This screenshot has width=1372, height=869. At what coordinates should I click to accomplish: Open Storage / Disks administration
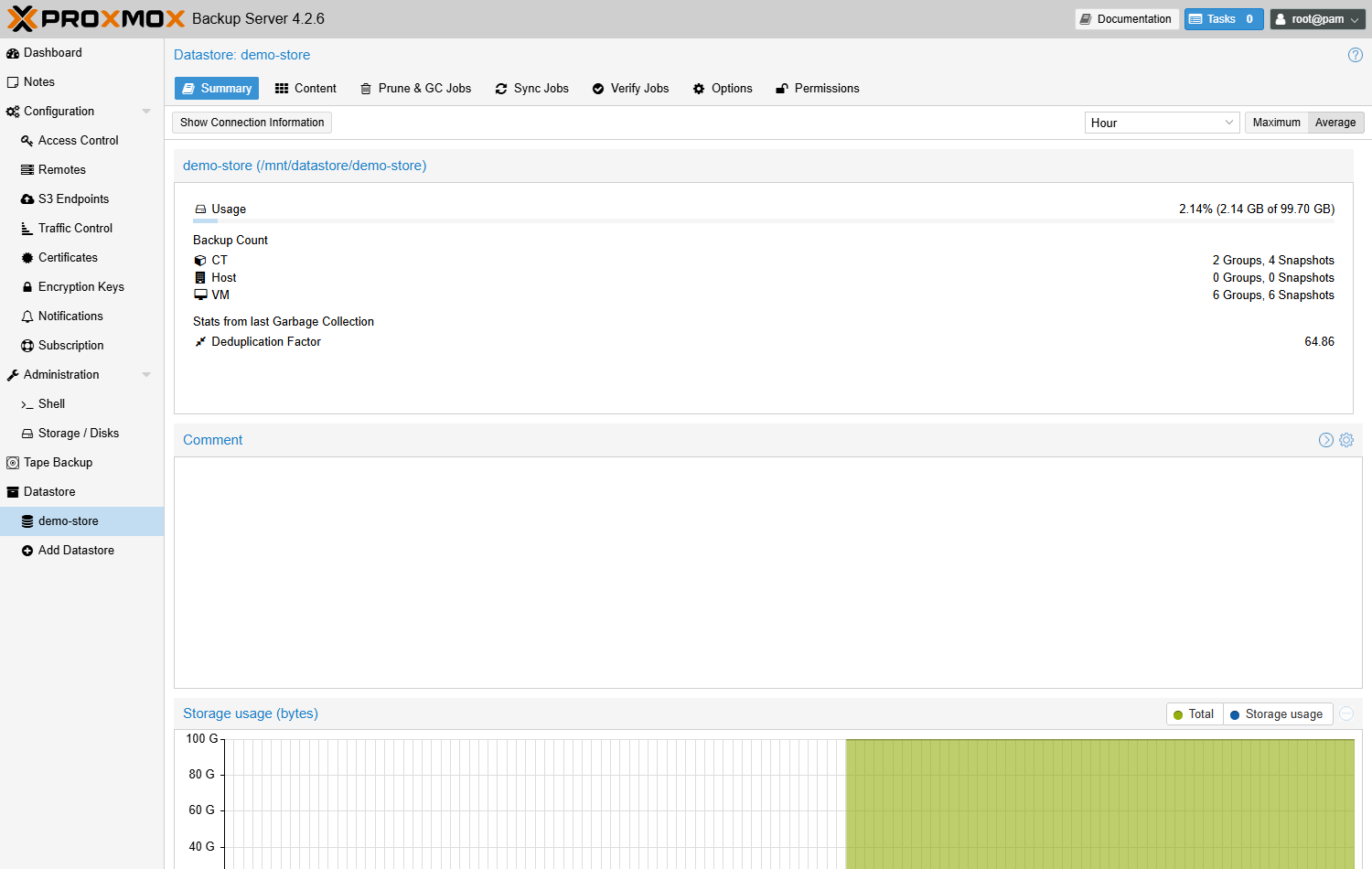tap(81, 434)
